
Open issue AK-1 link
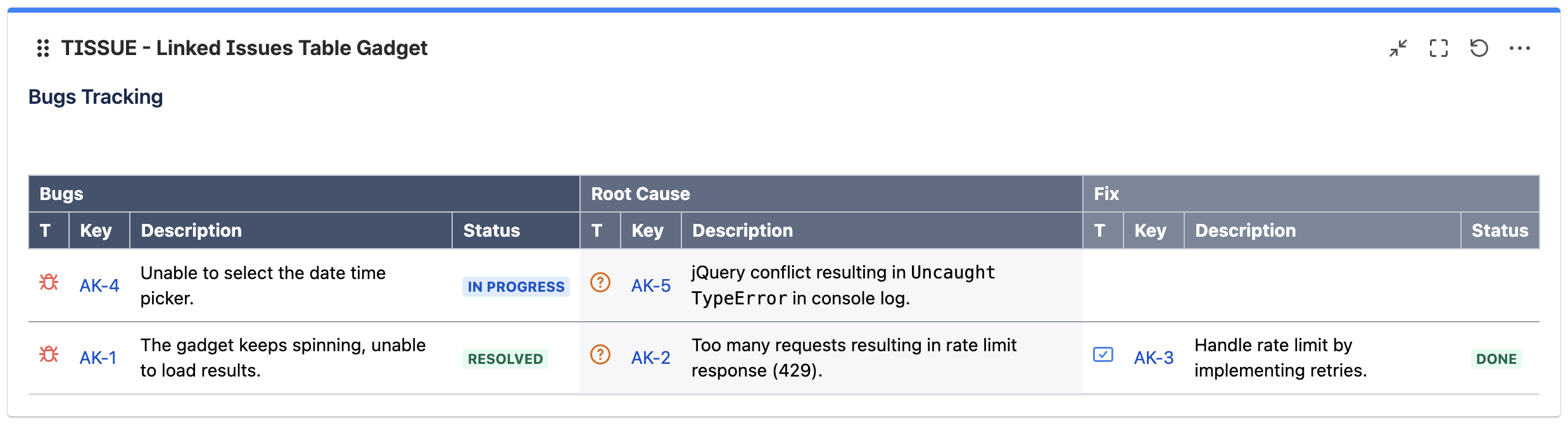click(x=98, y=358)
